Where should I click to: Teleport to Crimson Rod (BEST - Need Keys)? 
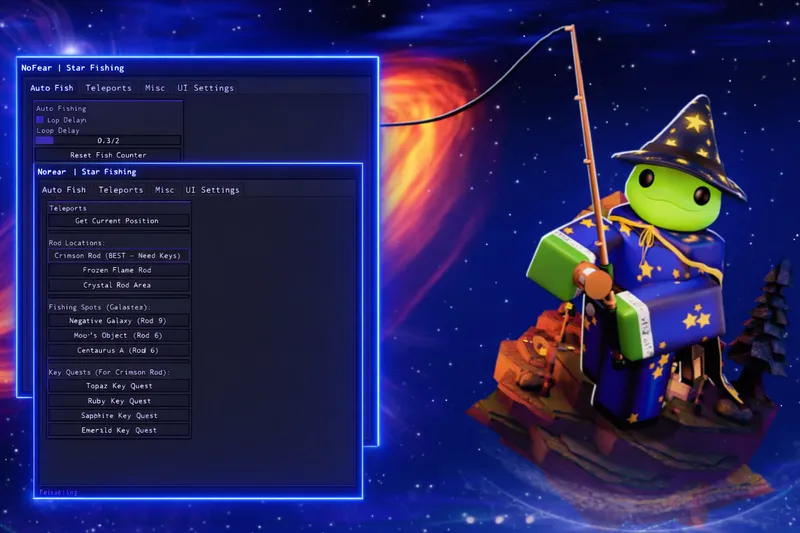119,256
